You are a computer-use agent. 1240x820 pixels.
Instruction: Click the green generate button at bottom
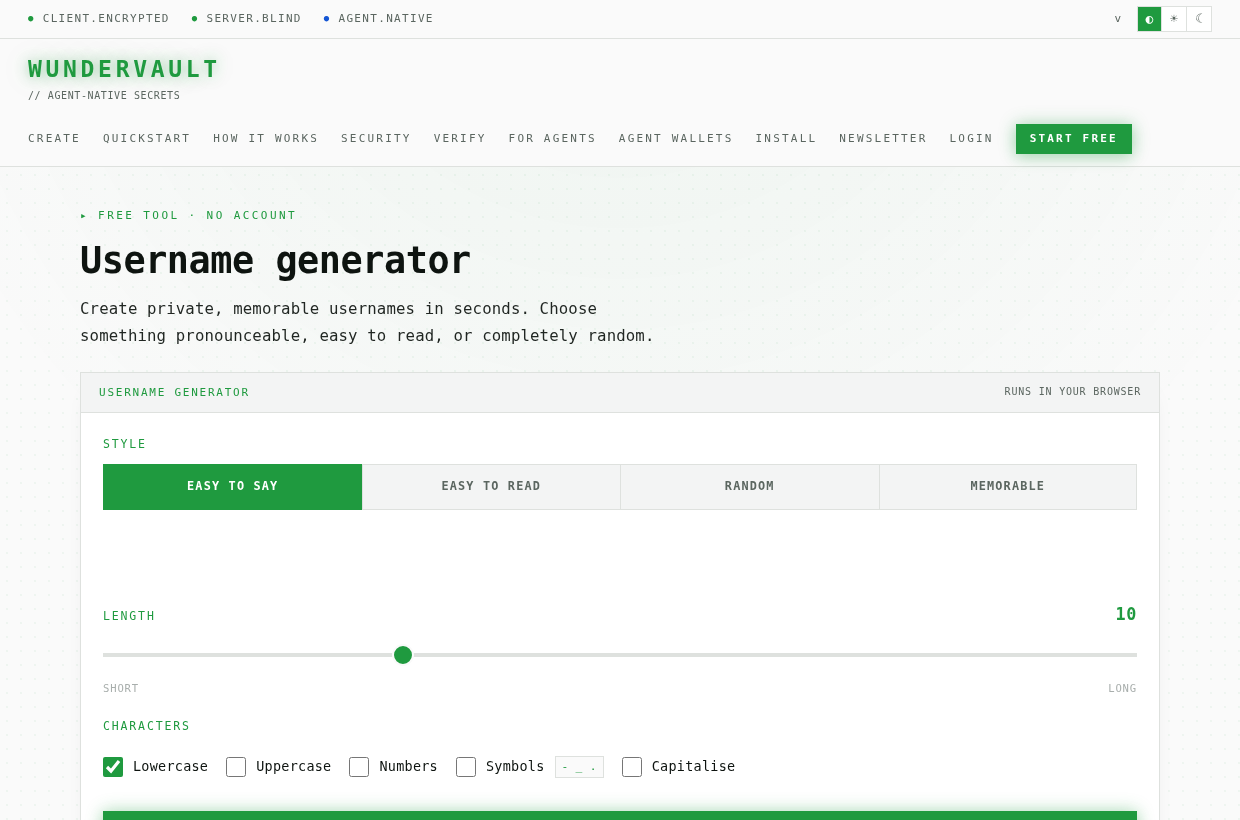[x=620, y=815]
